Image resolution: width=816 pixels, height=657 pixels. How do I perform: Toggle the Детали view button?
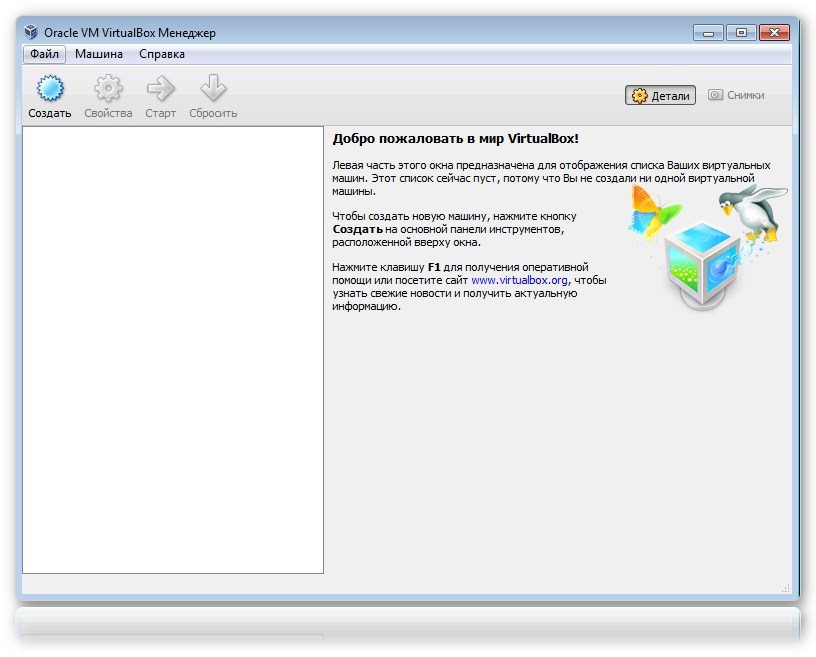(660, 95)
